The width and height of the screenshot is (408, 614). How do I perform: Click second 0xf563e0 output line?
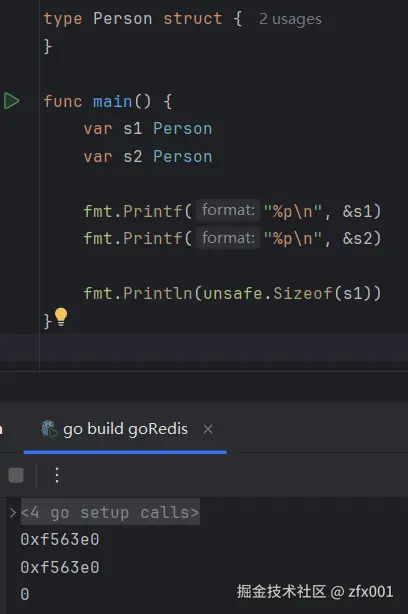point(60,567)
